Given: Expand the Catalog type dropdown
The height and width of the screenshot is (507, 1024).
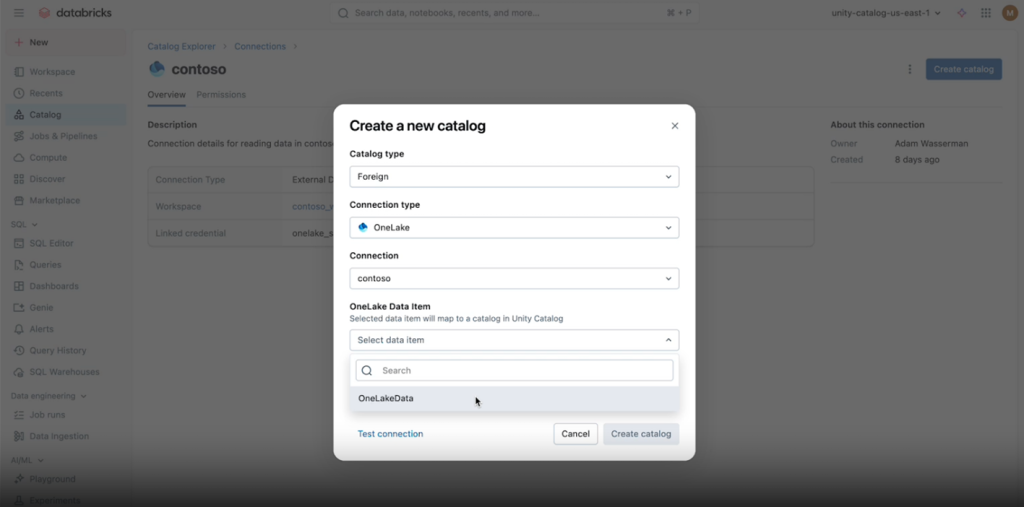Looking at the screenshot, I should click(x=514, y=177).
